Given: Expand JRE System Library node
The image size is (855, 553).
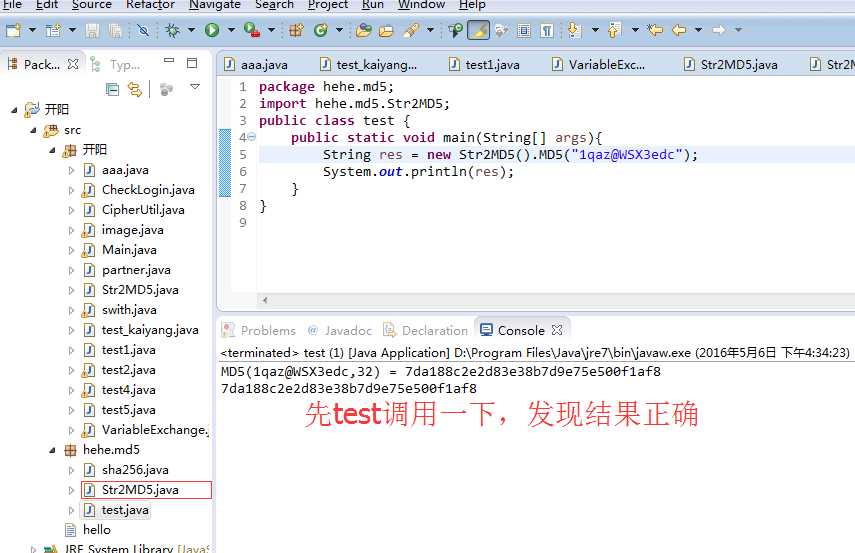Looking at the screenshot, I should point(33,549).
